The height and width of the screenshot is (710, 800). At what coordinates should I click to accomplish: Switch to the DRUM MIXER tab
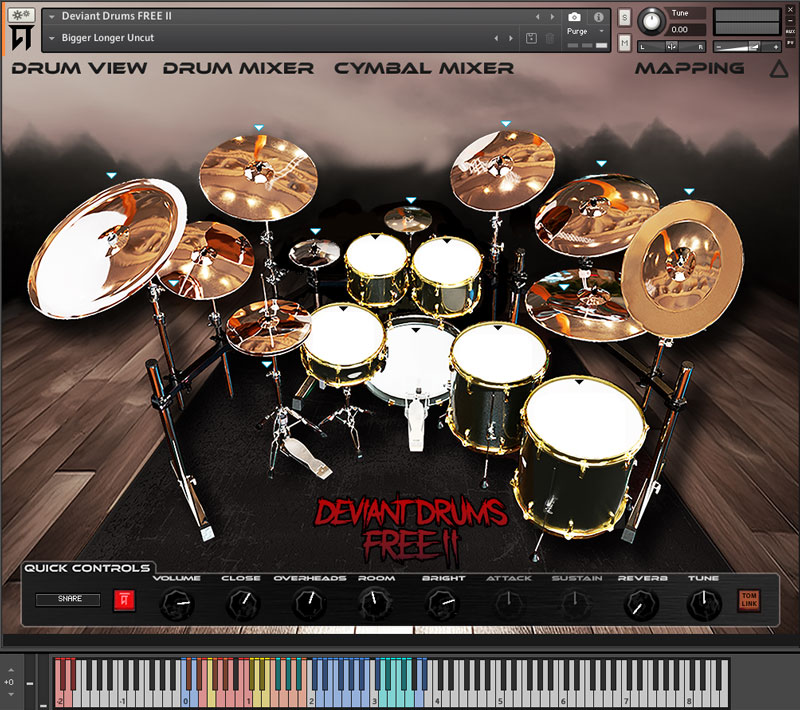tap(238, 68)
